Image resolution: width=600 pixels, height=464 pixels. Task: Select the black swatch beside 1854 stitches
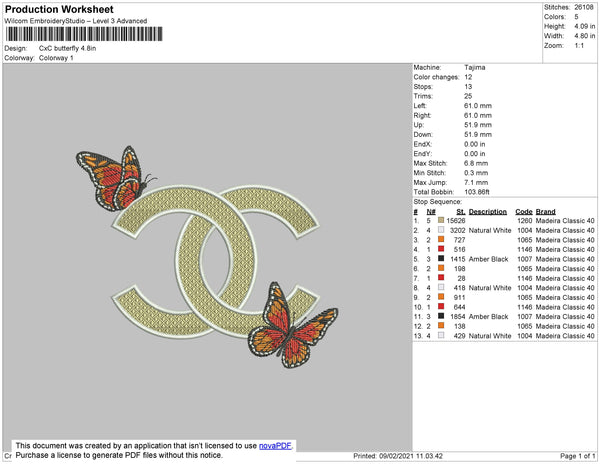(x=441, y=316)
